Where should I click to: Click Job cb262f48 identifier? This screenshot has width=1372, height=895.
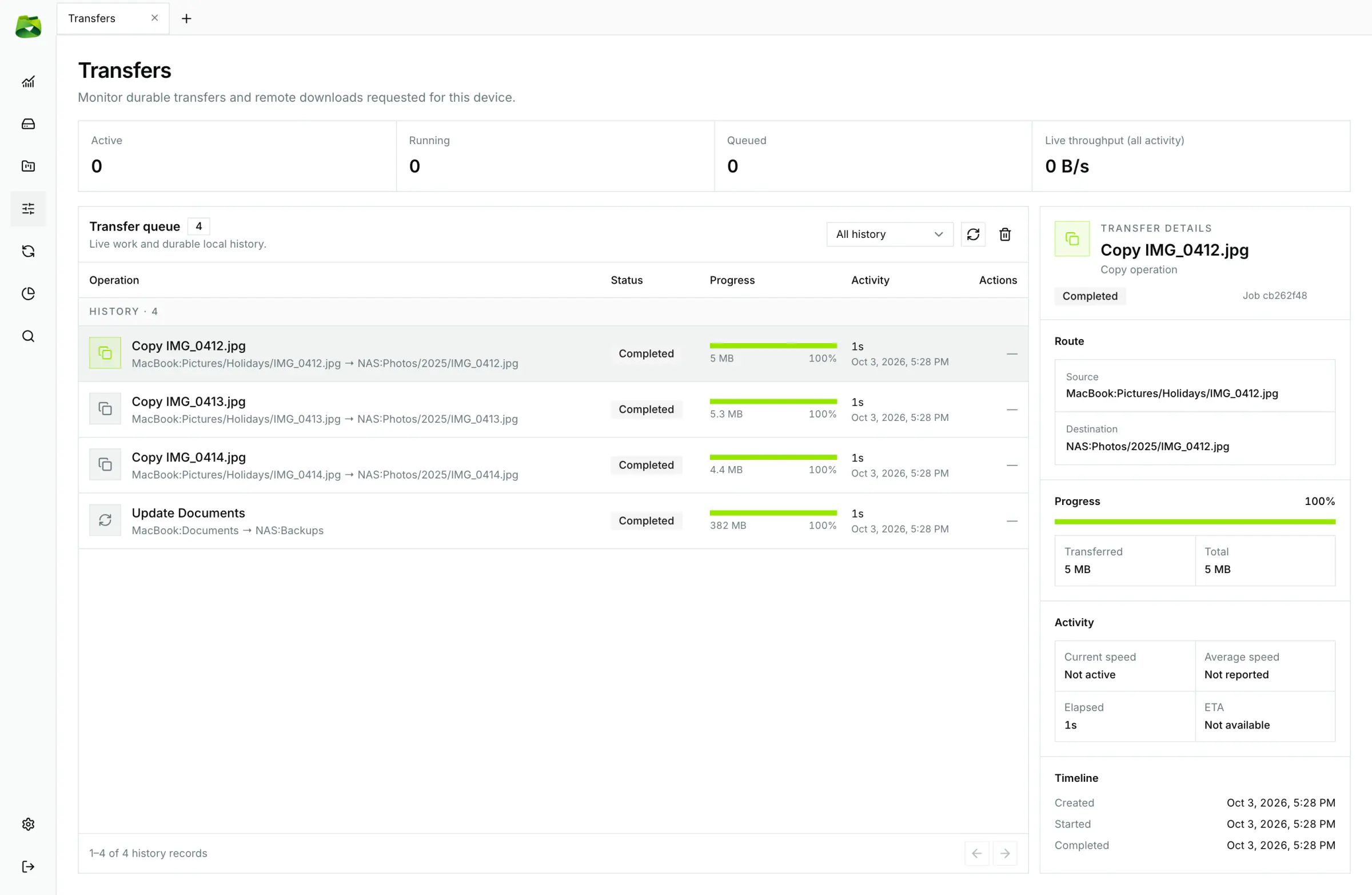tap(1275, 295)
